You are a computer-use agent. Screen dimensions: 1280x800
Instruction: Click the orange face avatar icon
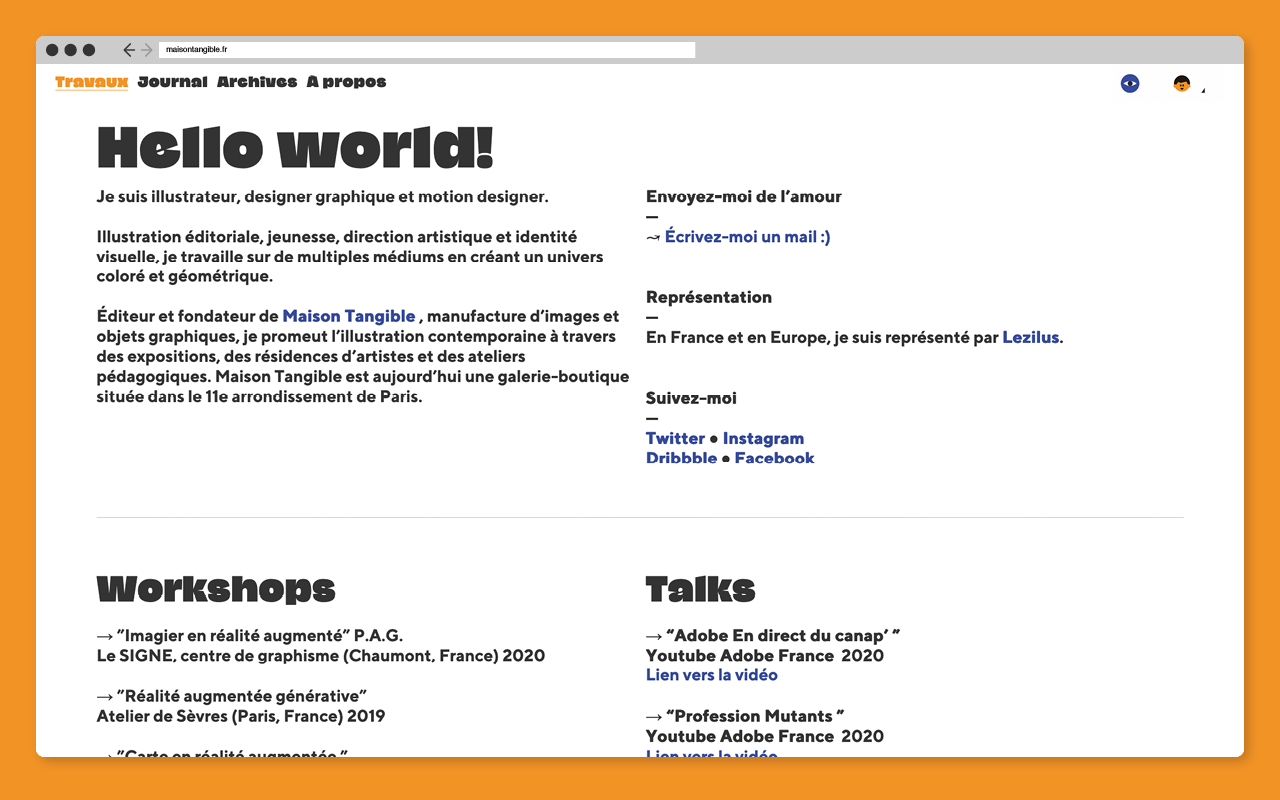click(1181, 84)
